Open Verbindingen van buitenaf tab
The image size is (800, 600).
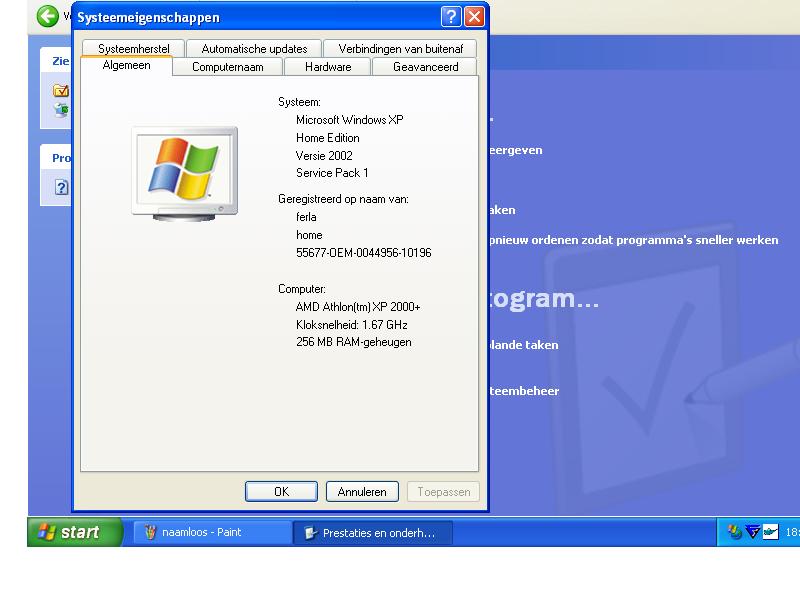click(x=401, y=48)
